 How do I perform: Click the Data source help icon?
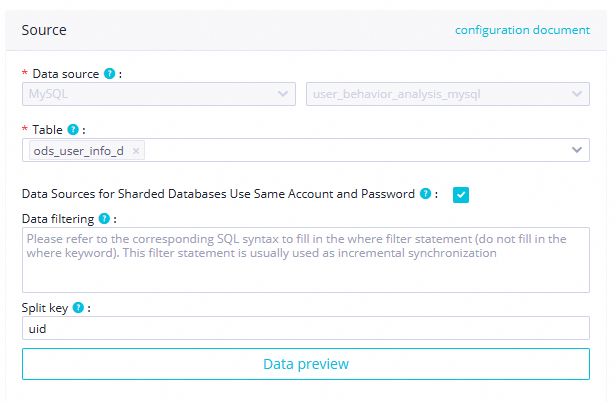(109, 74)
